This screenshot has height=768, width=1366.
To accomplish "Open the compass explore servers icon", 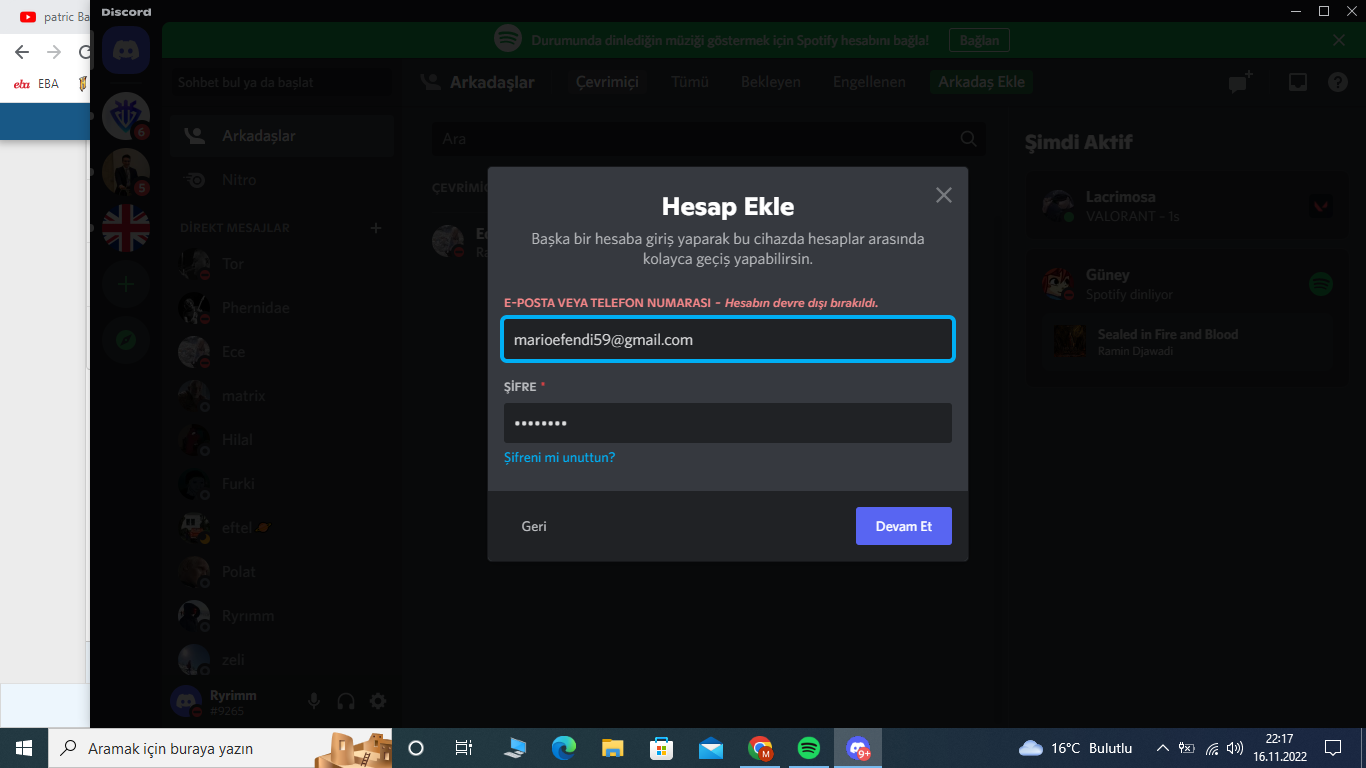I will point(126,340).
